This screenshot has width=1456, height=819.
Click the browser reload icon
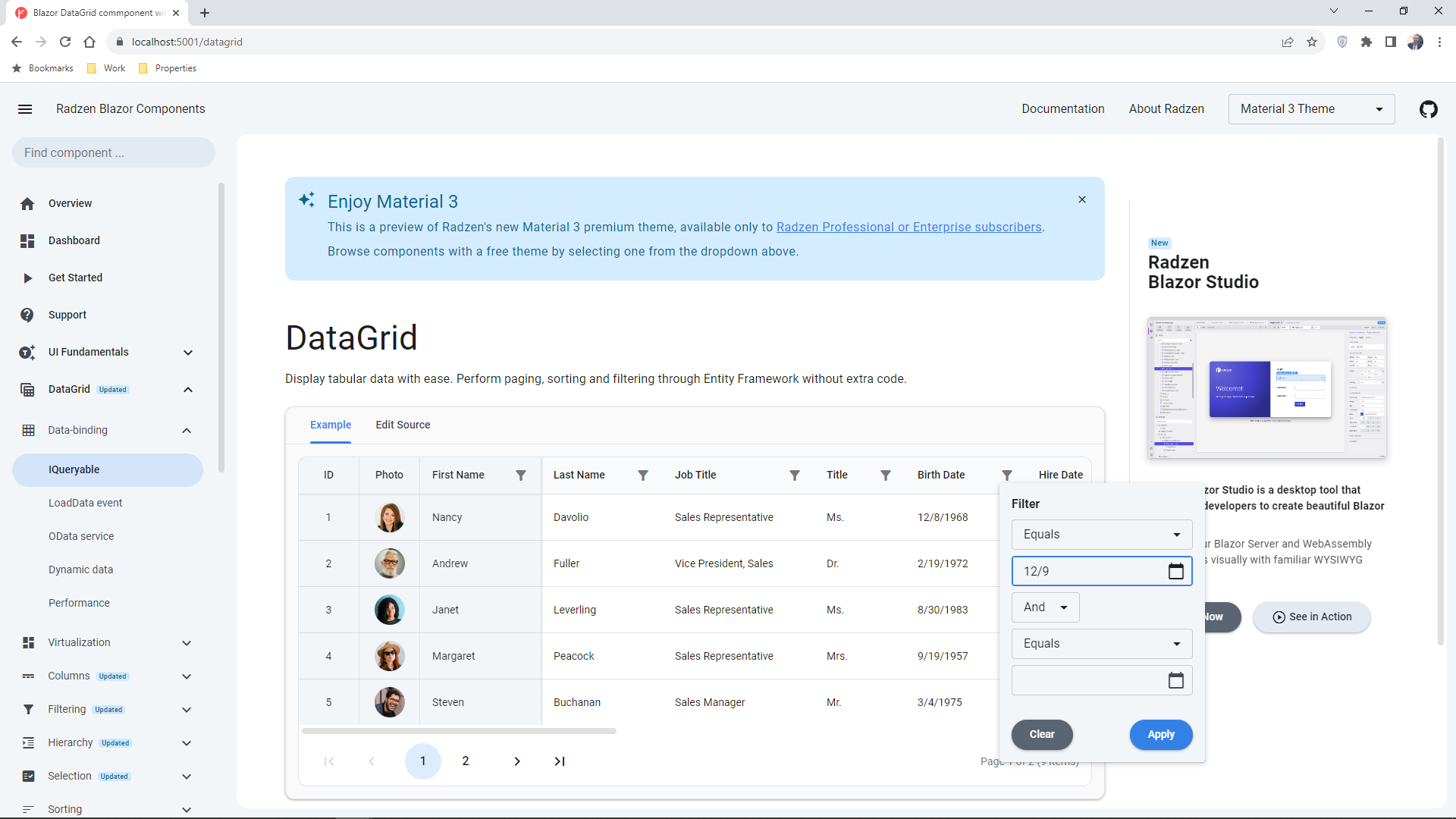[65, 42]
